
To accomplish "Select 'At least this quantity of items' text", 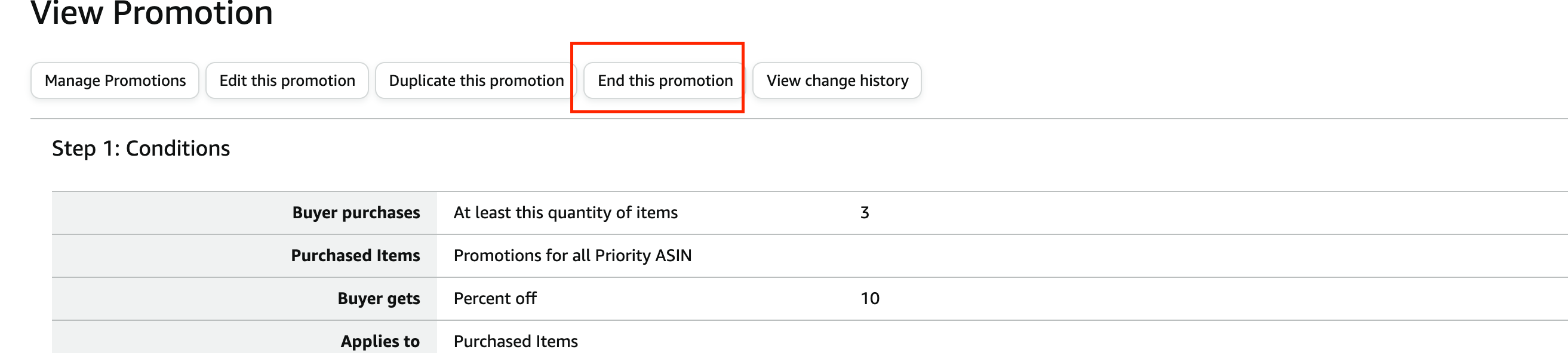I will tap(565, 213).
